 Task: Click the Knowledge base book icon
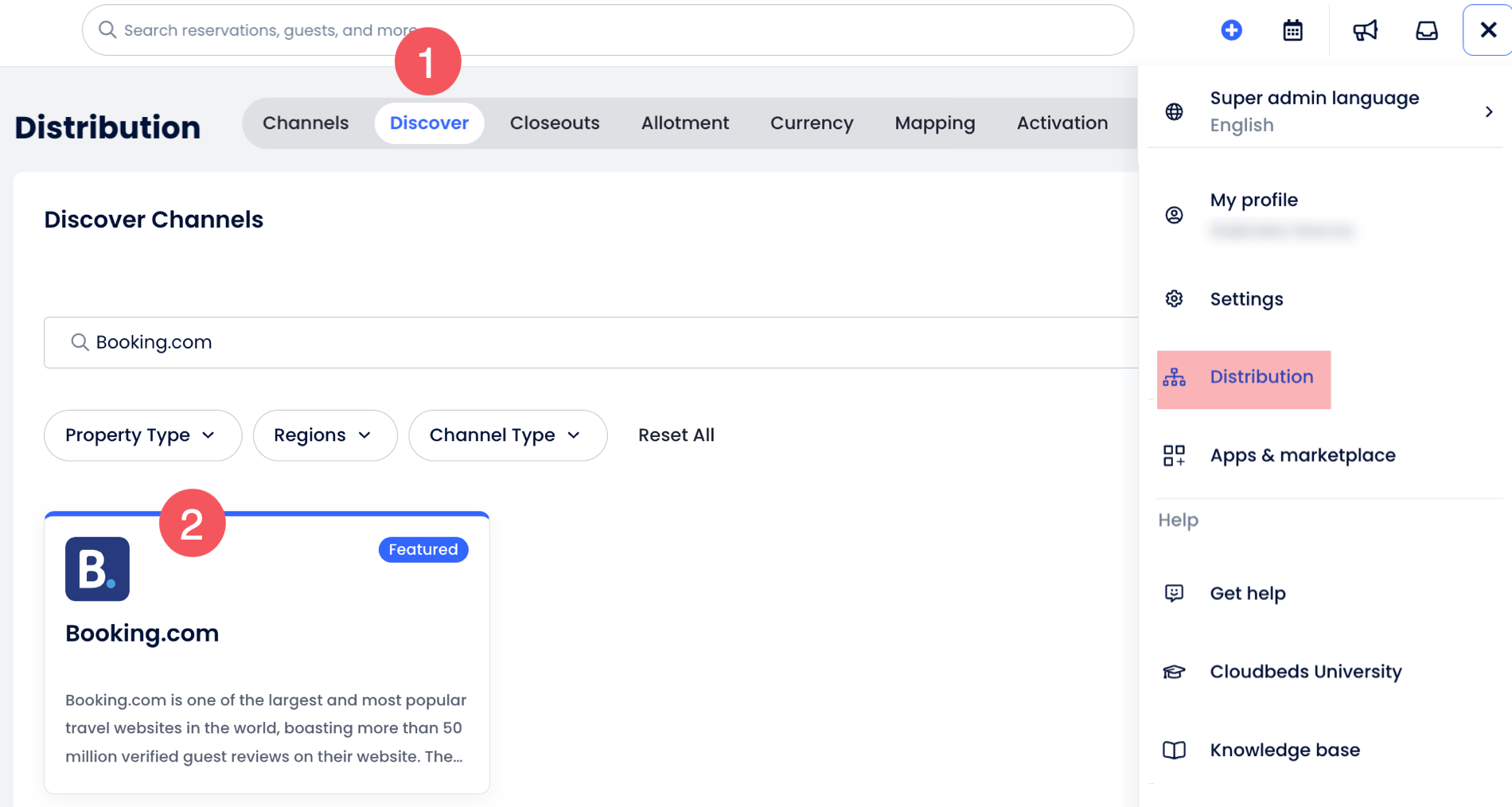pos(1174,750)
